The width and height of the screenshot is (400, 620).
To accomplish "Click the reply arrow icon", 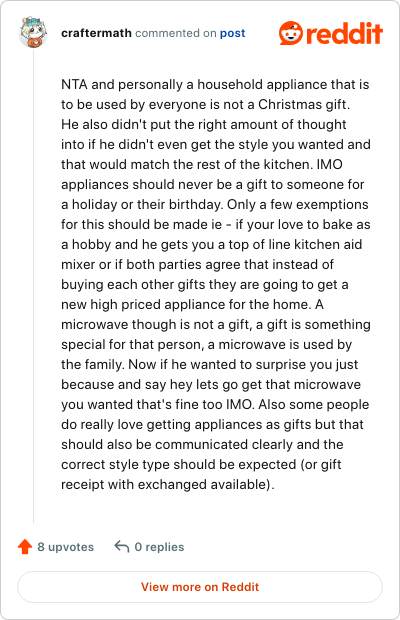I will 122,546.
